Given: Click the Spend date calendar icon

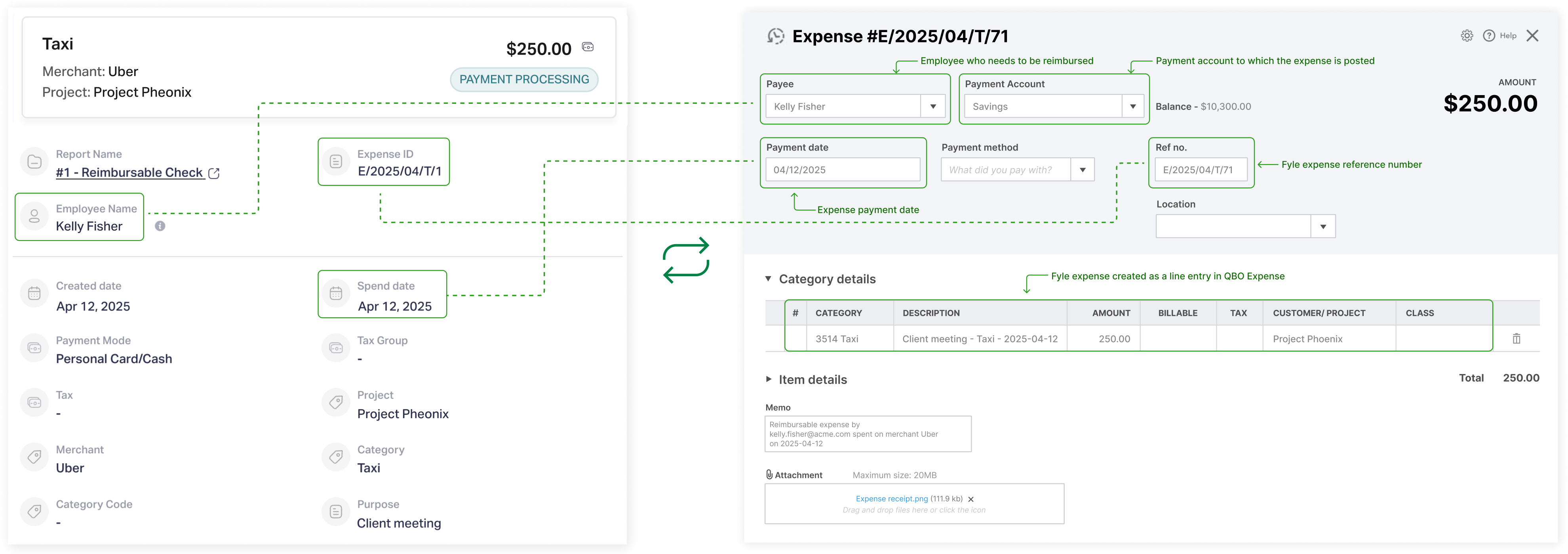Looking at the screenshot, I should pos(335,294).
